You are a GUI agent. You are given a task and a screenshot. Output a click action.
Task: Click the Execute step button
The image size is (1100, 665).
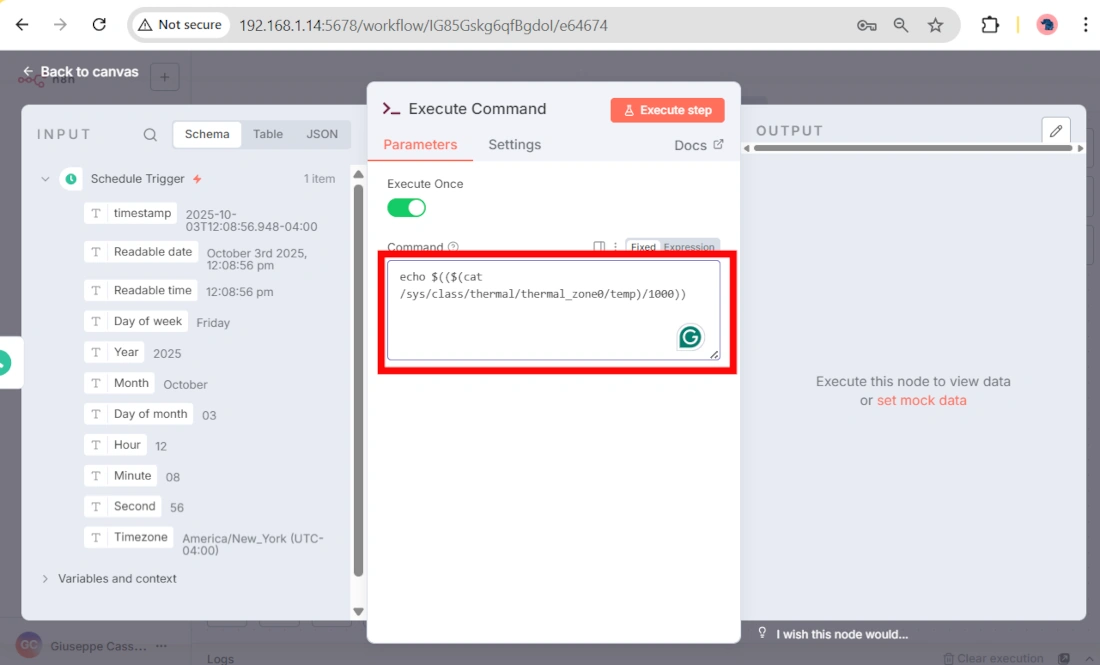point(667,110)
